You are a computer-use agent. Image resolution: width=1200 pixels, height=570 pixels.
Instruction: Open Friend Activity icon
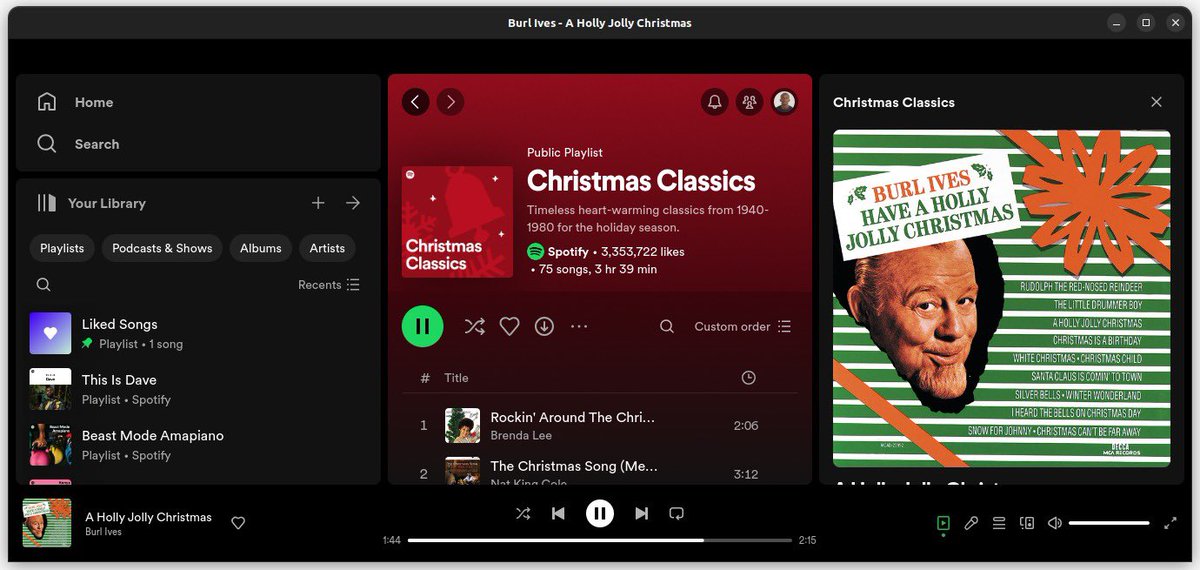[749, 101]
